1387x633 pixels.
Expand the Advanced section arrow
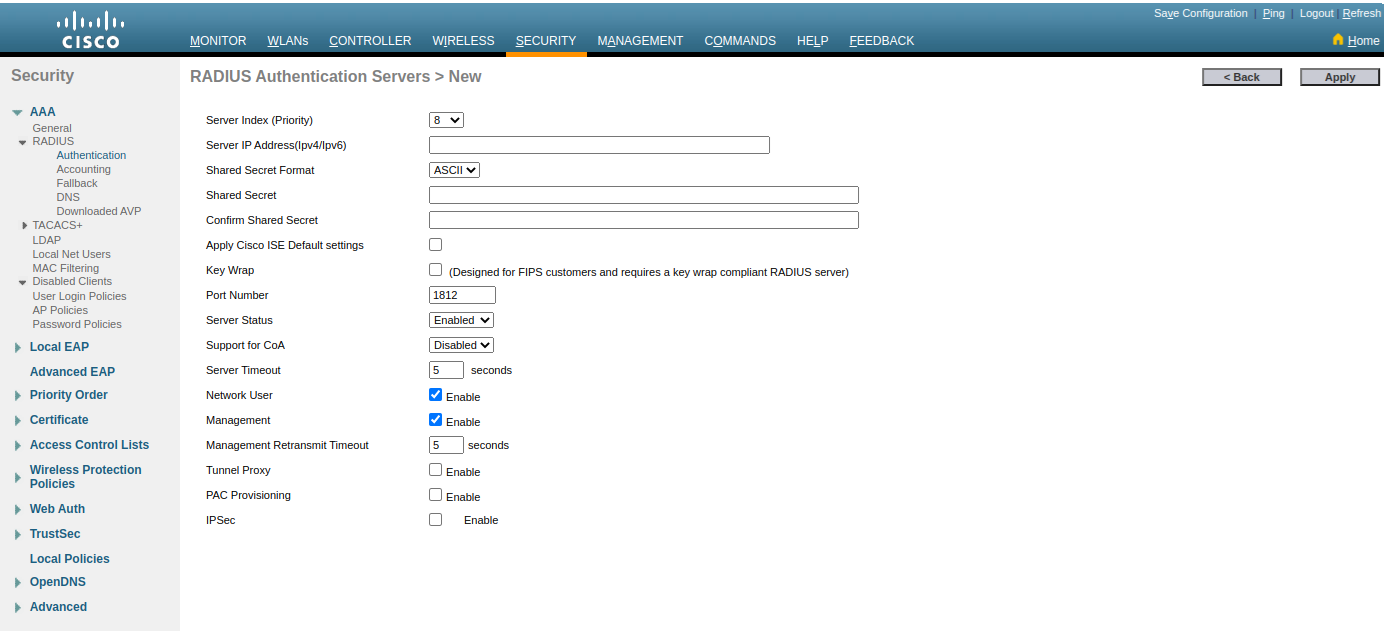(x=18, y=608)
